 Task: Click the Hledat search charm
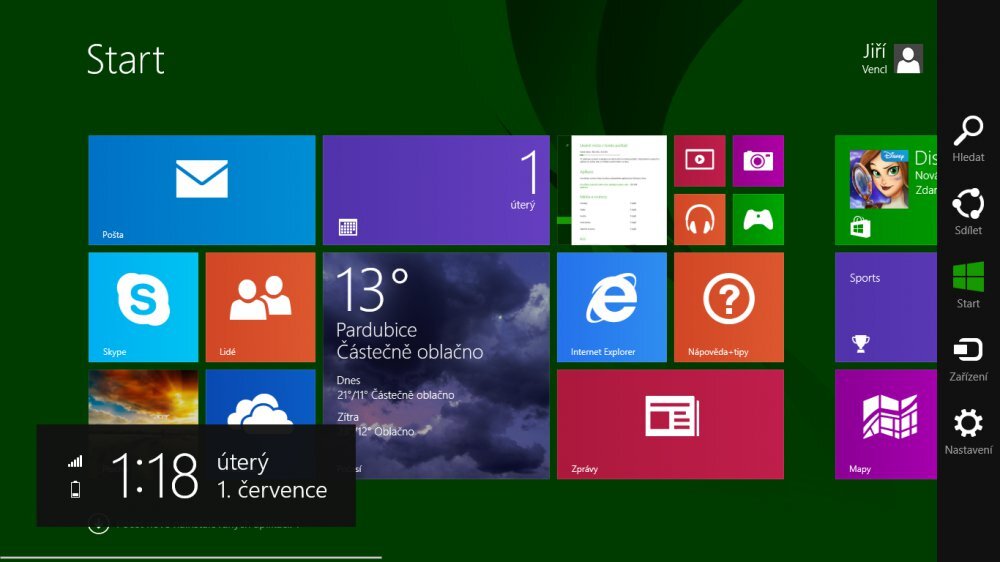(968, 139)
